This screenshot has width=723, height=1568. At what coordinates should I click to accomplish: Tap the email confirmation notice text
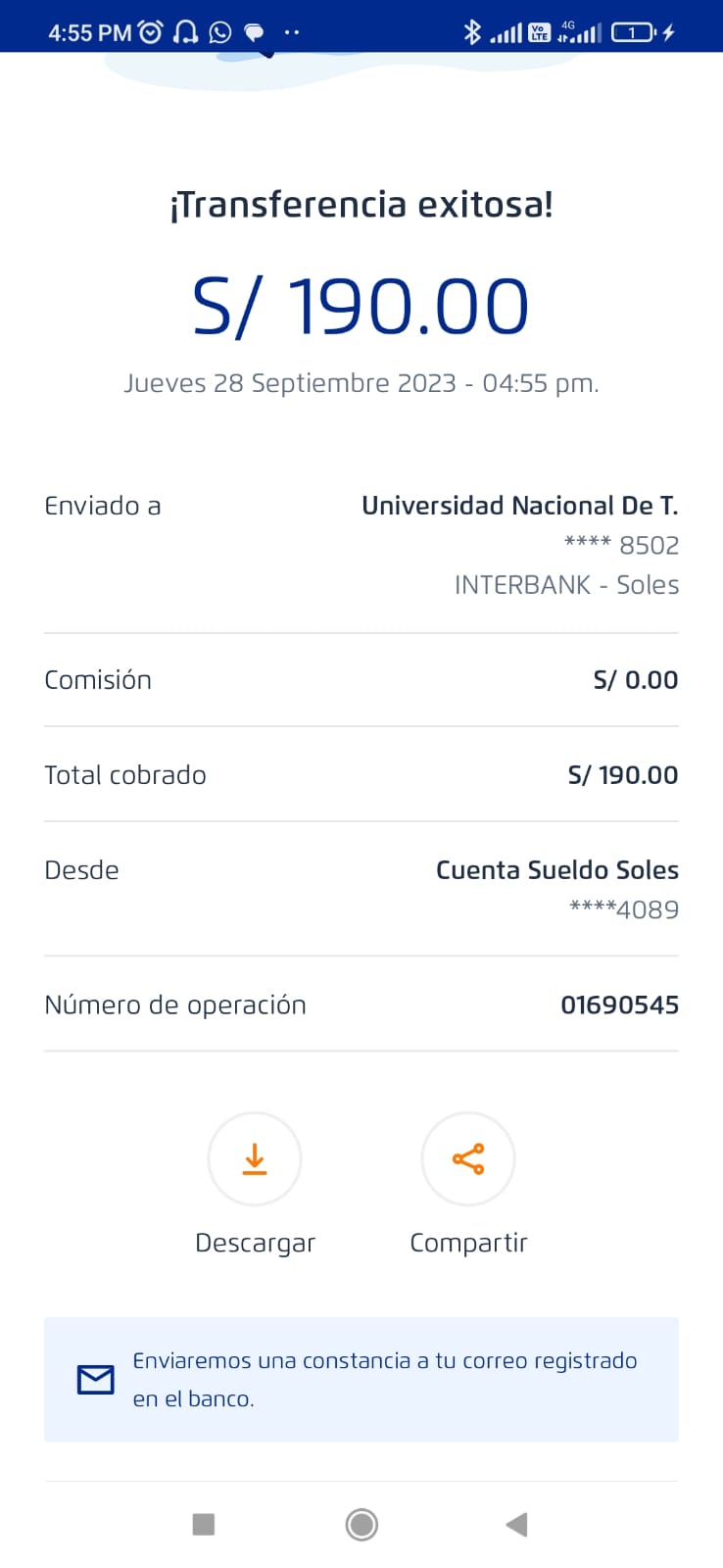click(384, 1379)
